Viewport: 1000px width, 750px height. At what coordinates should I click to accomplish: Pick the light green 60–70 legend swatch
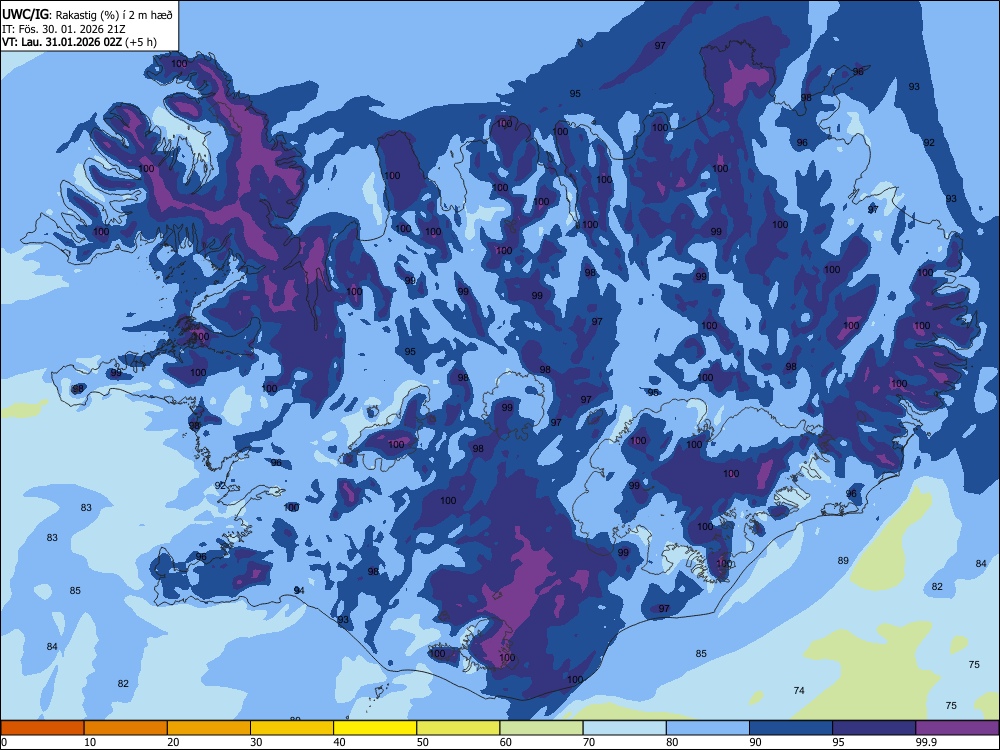(541, 728)
